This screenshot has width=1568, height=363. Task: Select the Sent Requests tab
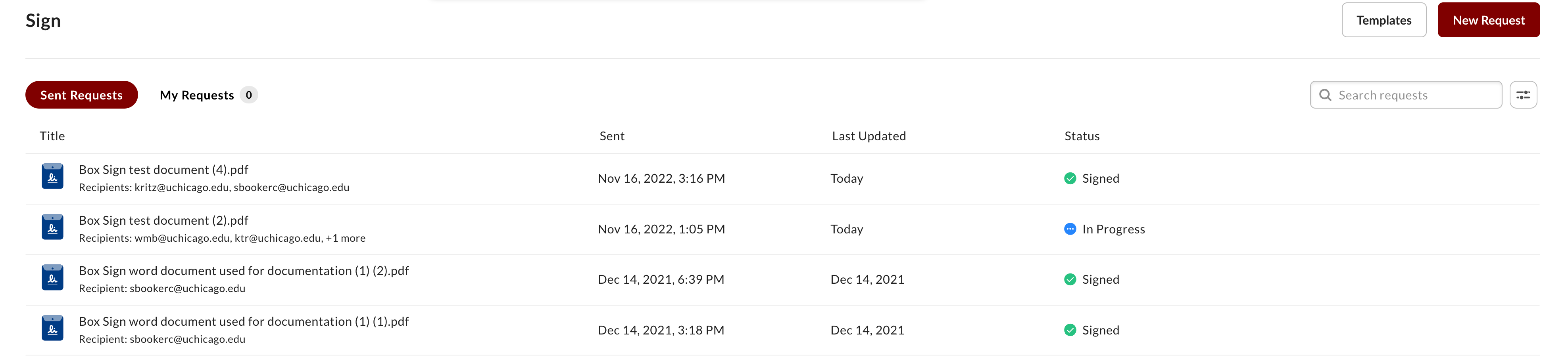(x=81, y=94)
